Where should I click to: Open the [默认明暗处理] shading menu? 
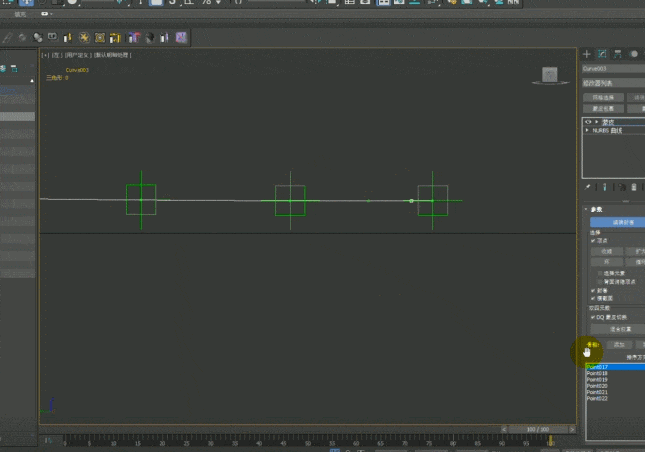point(112,55)
